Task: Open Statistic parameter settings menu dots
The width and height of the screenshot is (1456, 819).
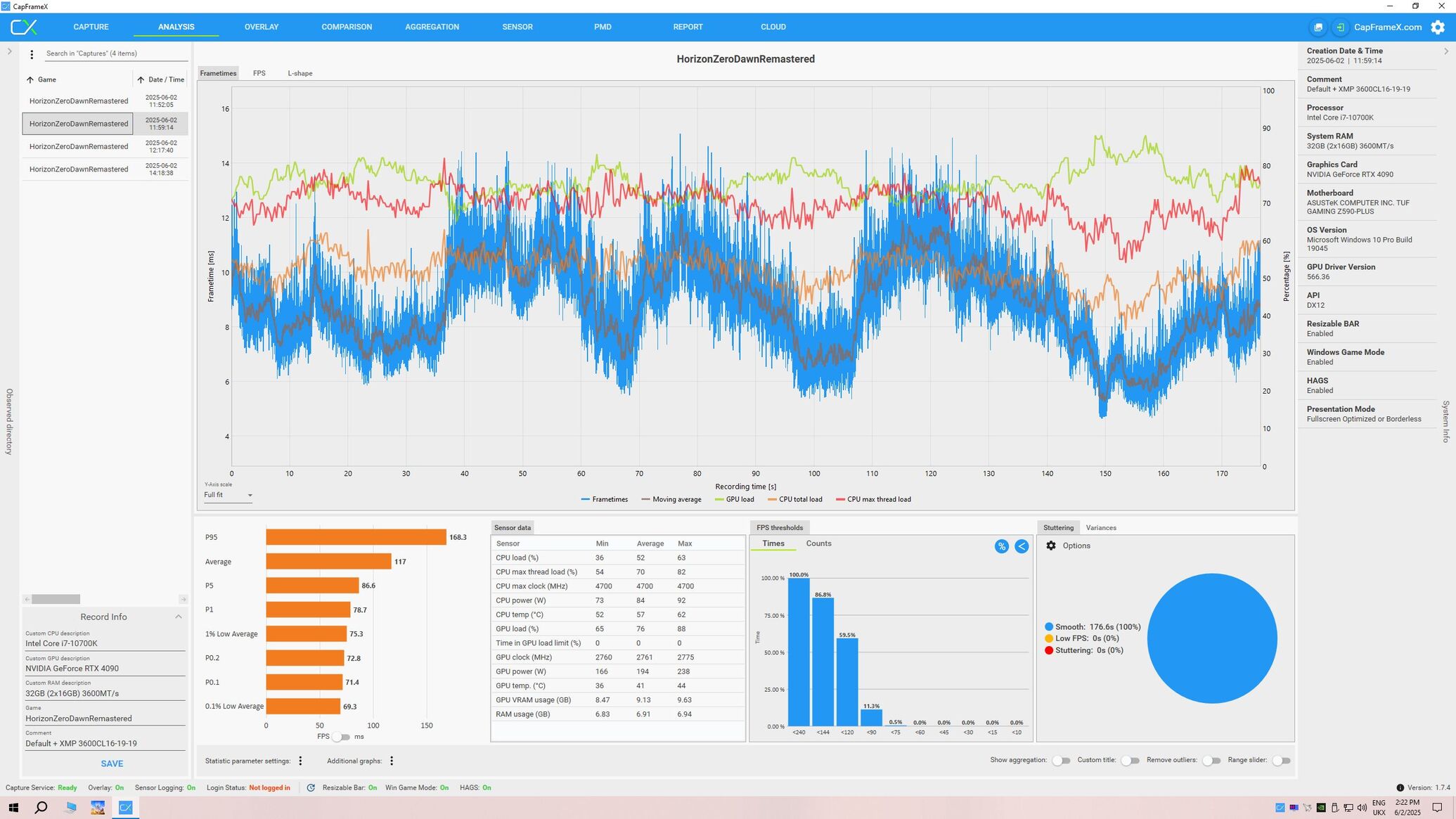Action: [x=300, y=761]
